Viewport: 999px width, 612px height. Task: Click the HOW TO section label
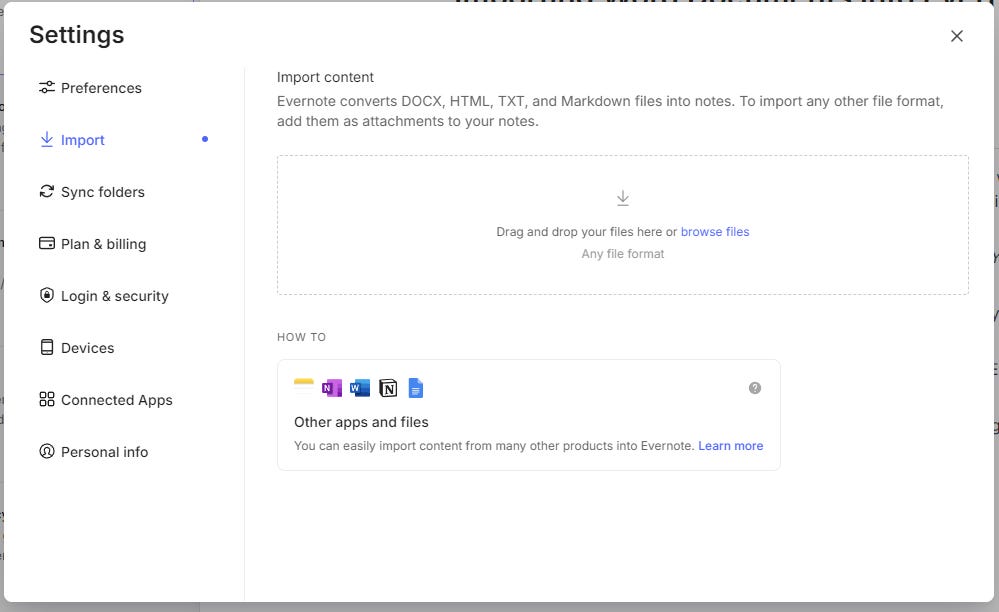pos(301,337)
